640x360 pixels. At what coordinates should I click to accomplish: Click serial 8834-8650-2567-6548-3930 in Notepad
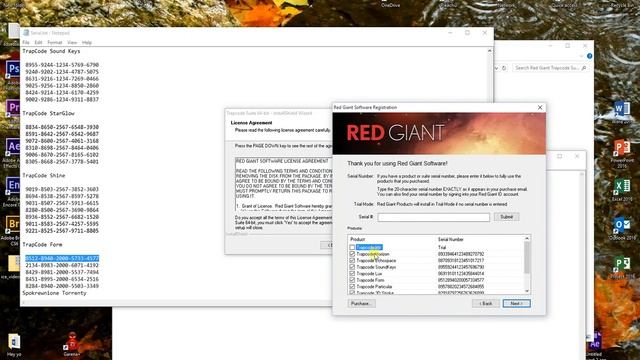pyautogui.click(x=62, y=127)
